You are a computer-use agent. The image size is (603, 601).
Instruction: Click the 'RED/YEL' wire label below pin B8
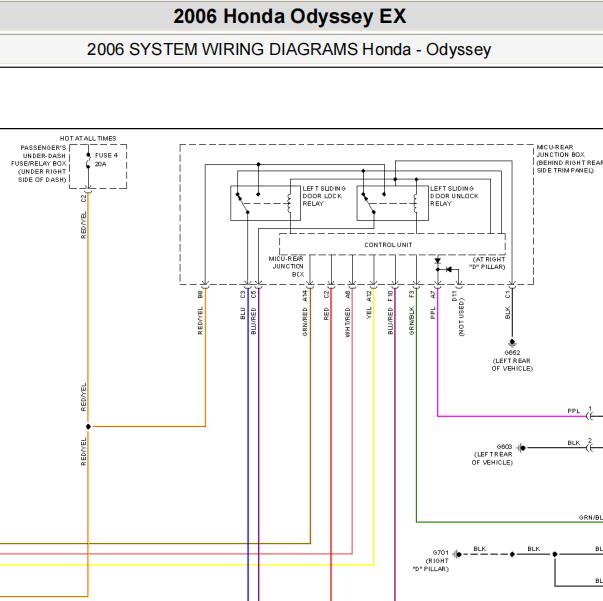[x=200, y=321]
